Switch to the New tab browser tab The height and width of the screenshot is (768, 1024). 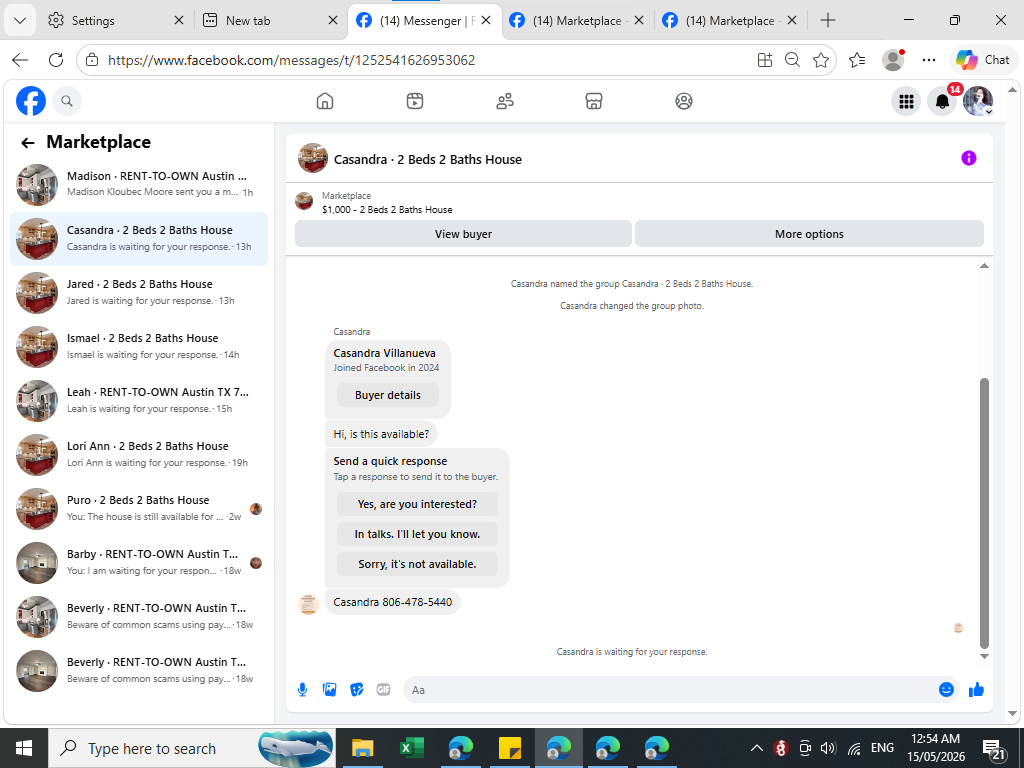click(x=270, y=21)
